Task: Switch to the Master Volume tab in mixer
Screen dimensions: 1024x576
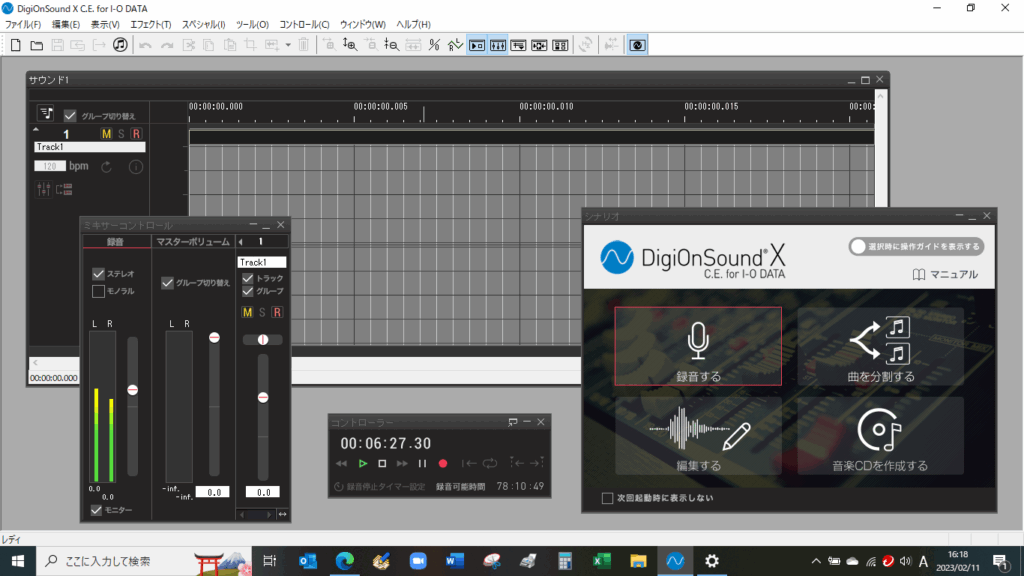Action: [193, 242]
